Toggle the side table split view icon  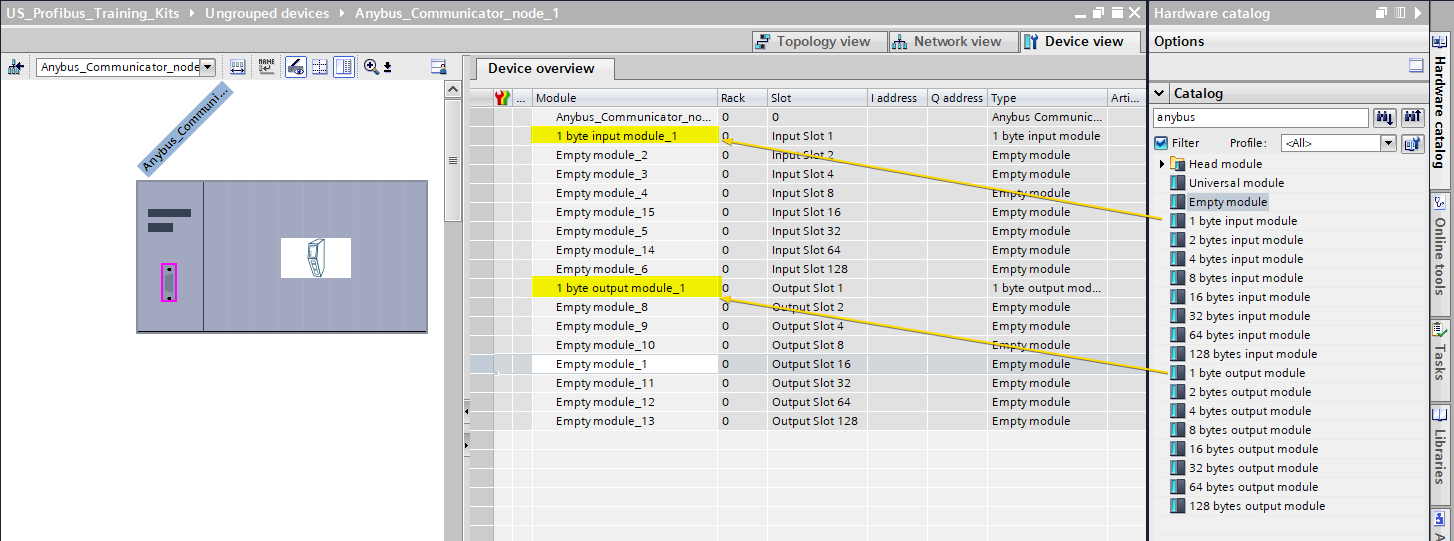(344, 67)
